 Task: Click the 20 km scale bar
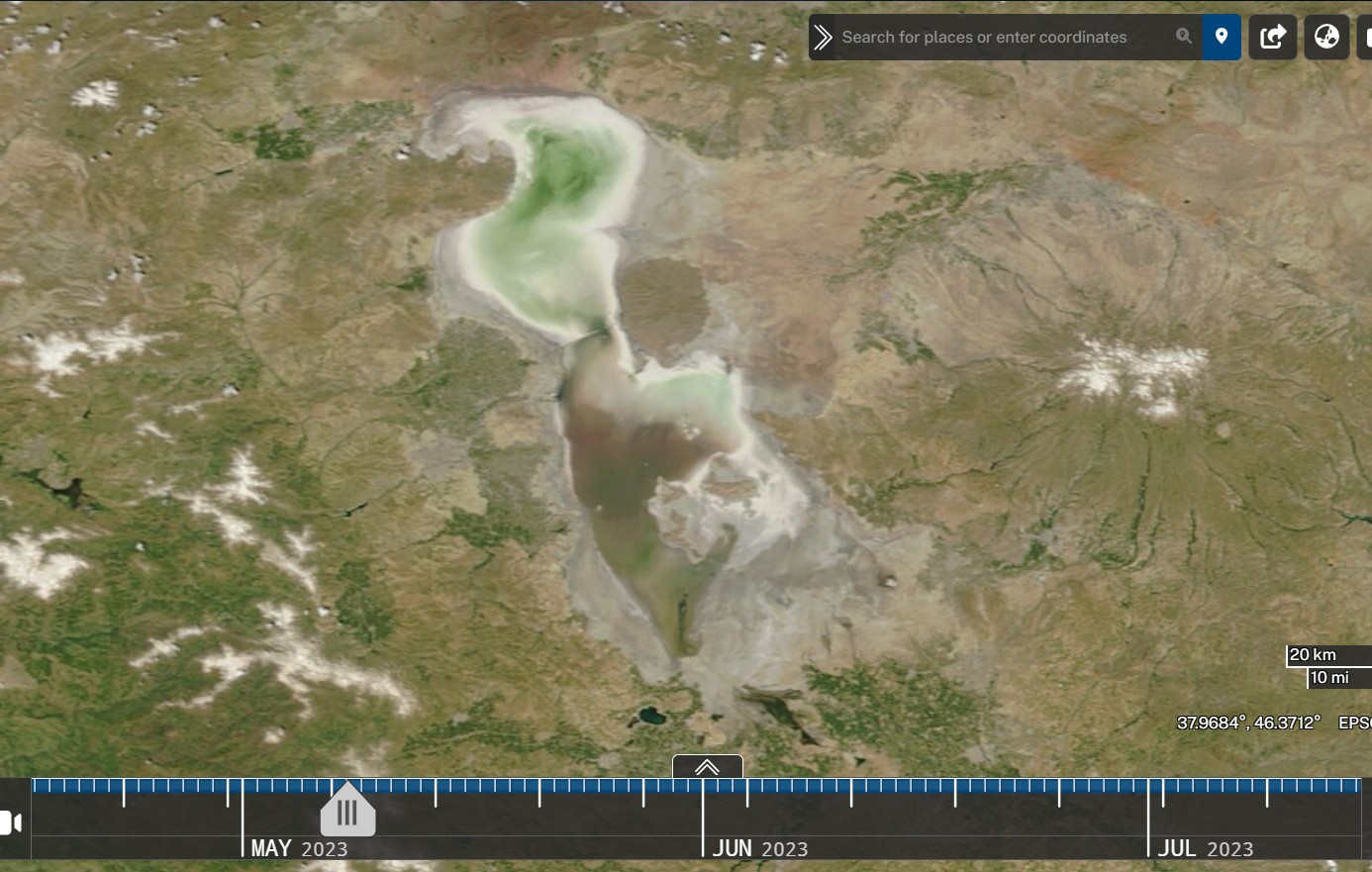pyautogui.click(x=1328, y=655)
